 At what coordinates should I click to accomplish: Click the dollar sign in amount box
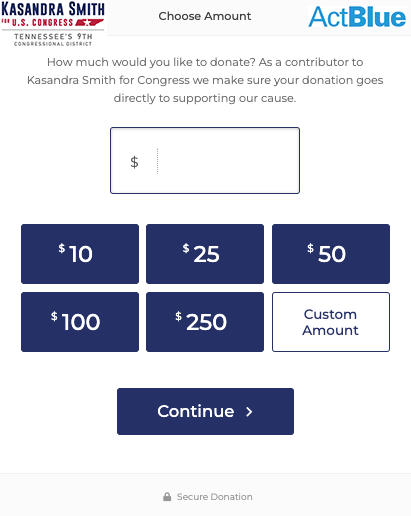pos(134,162)
